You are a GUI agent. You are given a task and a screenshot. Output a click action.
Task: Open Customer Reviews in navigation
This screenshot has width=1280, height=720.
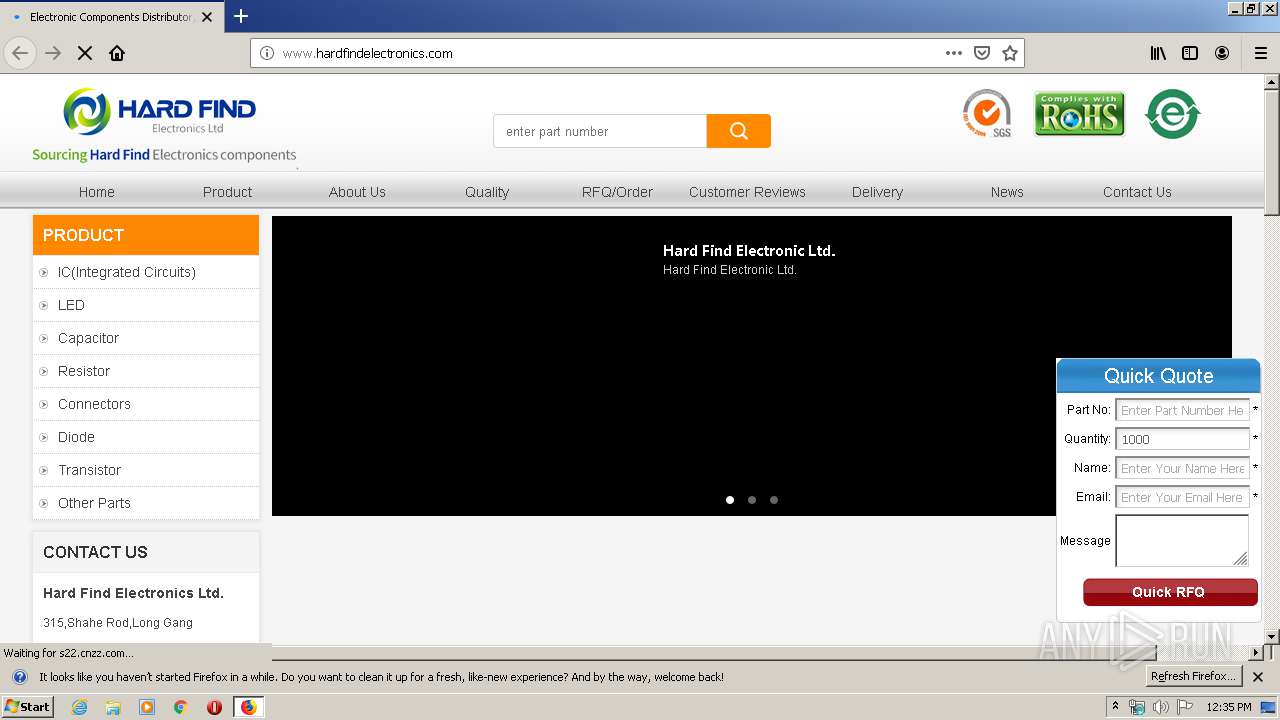[747, 192]
